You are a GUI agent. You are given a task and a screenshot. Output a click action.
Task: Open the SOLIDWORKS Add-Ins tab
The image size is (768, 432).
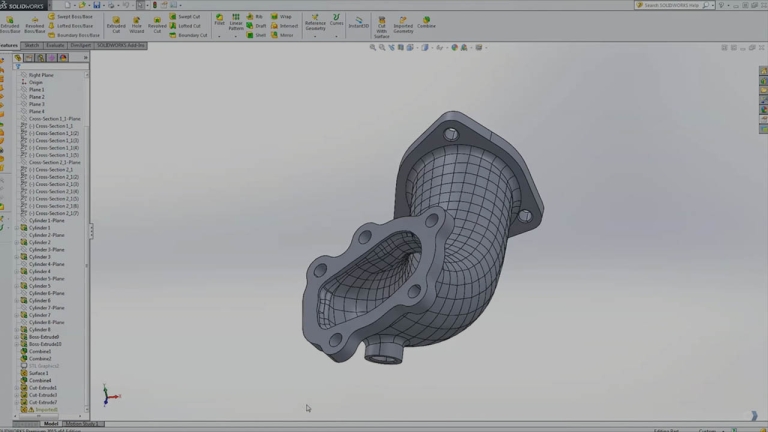pyautogui.click(x=120, y=46)
